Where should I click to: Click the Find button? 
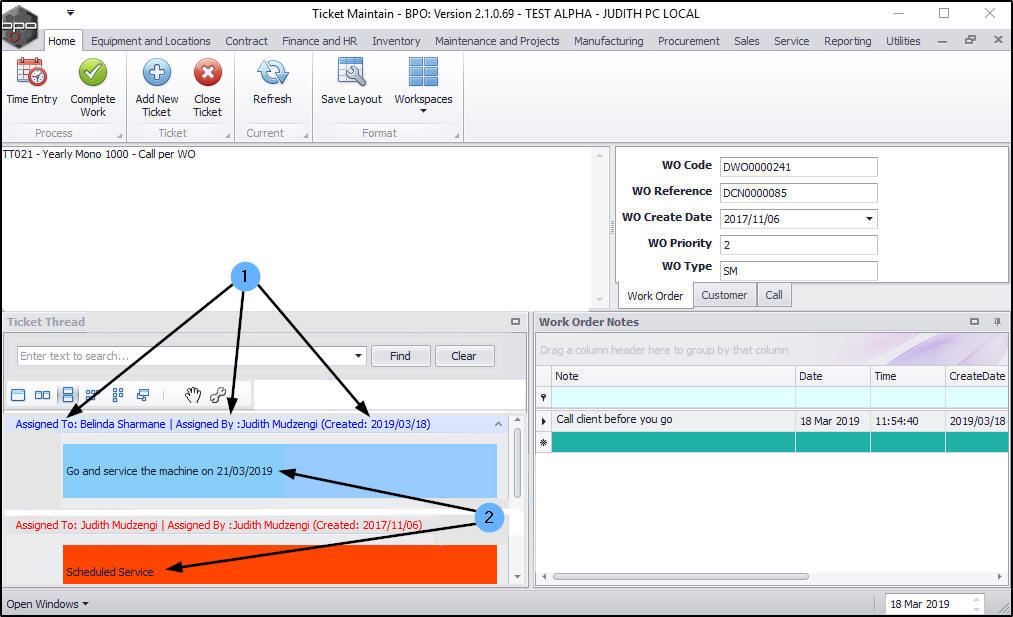(x=401, y=356)
